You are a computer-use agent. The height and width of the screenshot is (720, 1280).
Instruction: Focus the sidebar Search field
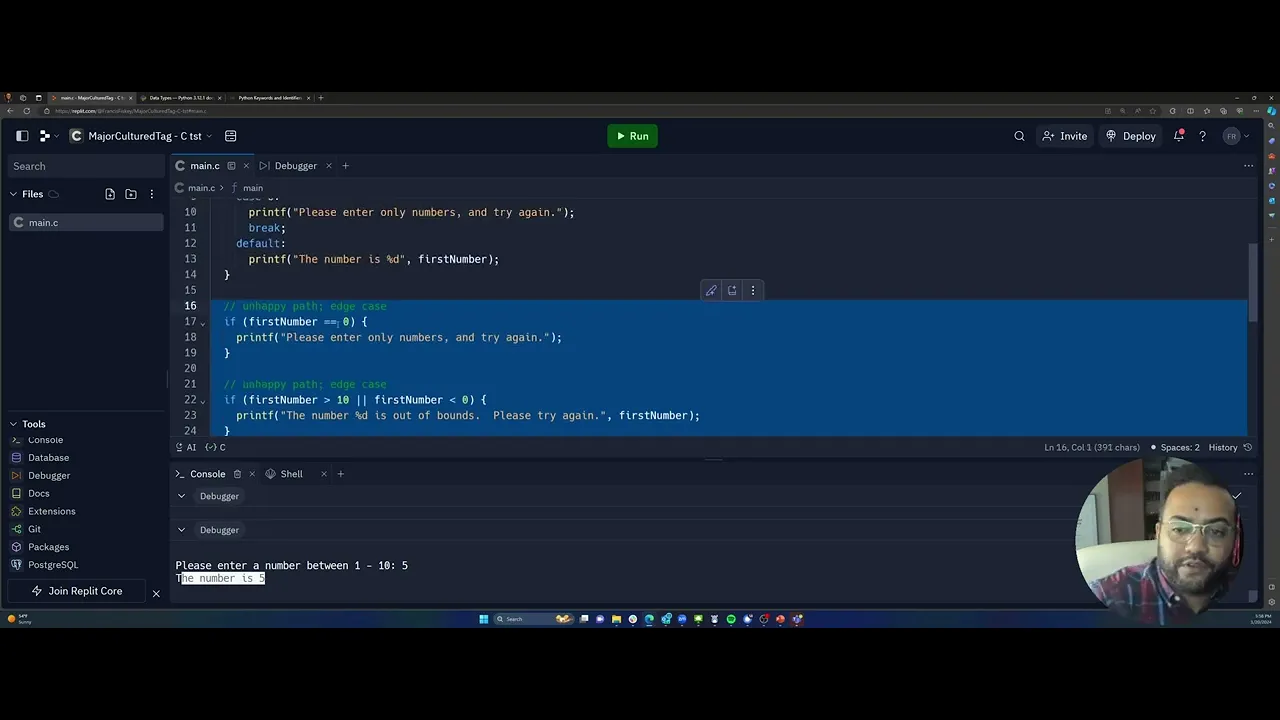coord(87,166)
